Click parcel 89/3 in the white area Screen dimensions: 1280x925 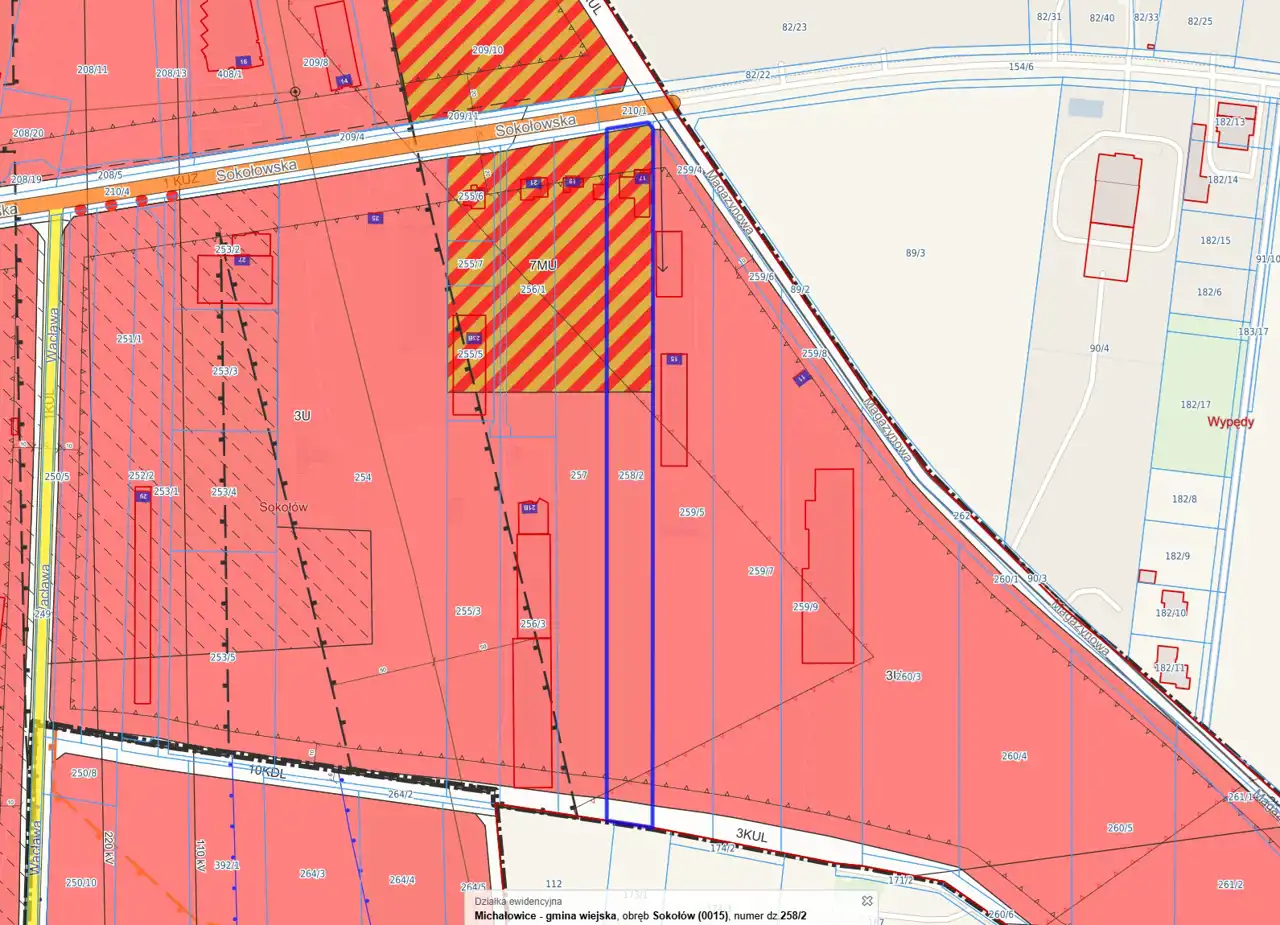915,253
